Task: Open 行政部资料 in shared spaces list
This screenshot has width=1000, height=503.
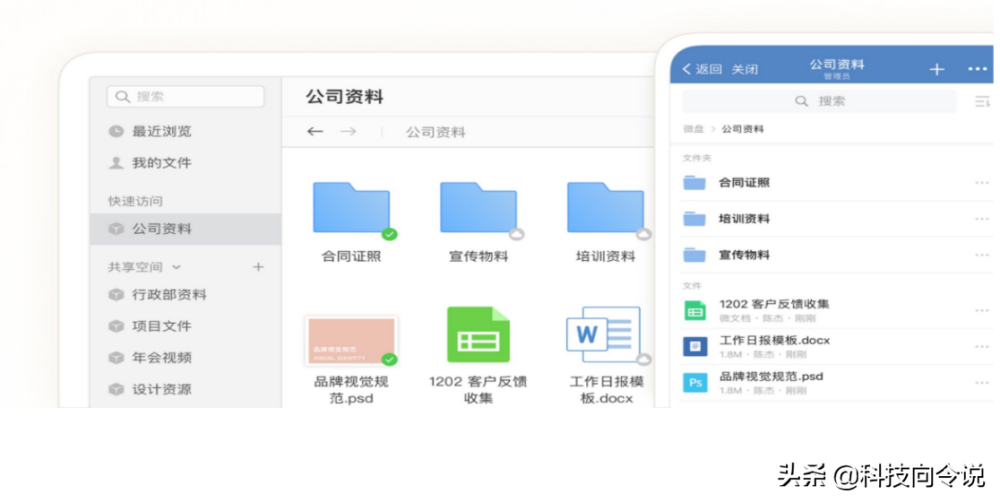Action: 169,295
